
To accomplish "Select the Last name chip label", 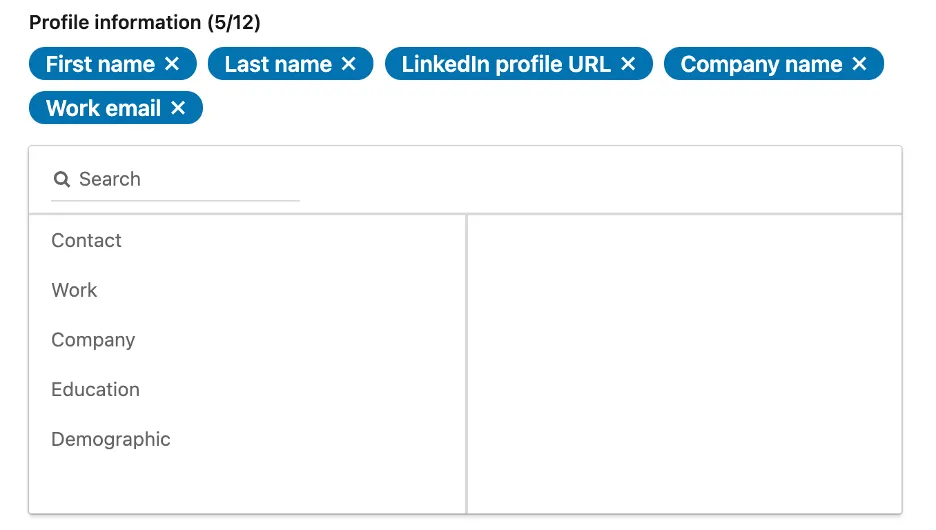I will click(278, 64).
